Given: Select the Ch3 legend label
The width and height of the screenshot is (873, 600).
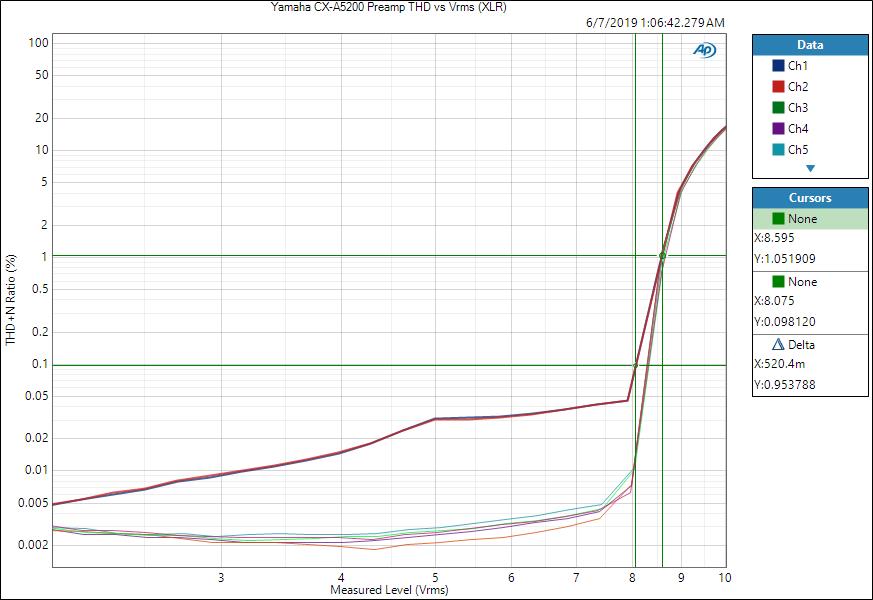Looking at the screenshot, I should (798, 108).
